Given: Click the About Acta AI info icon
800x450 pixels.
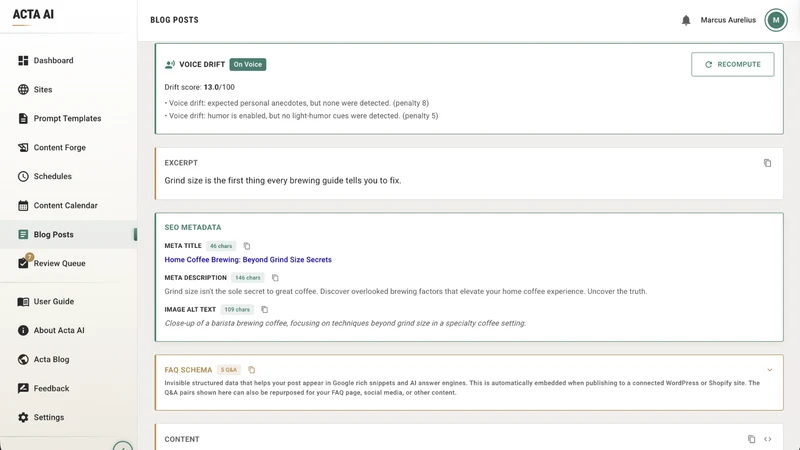Looking at the screenshot, I should point(23,330).
